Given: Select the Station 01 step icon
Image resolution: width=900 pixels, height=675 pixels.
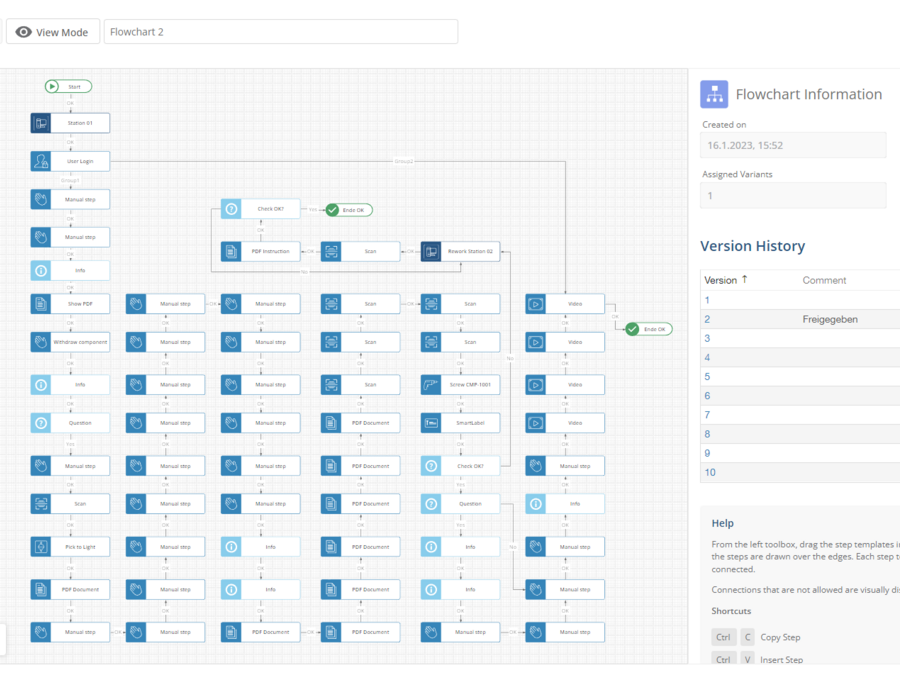Looking at the screenshot, I should (x=41, y=123).
